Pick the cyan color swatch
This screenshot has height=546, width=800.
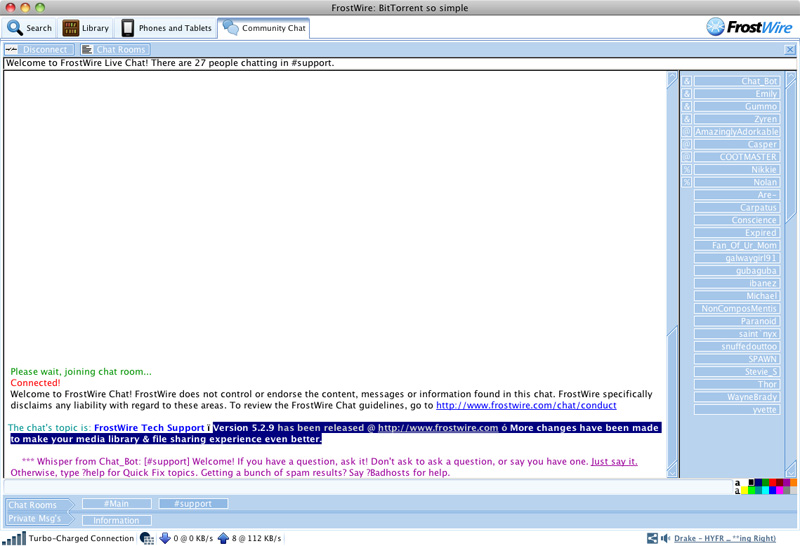(765, 490)
